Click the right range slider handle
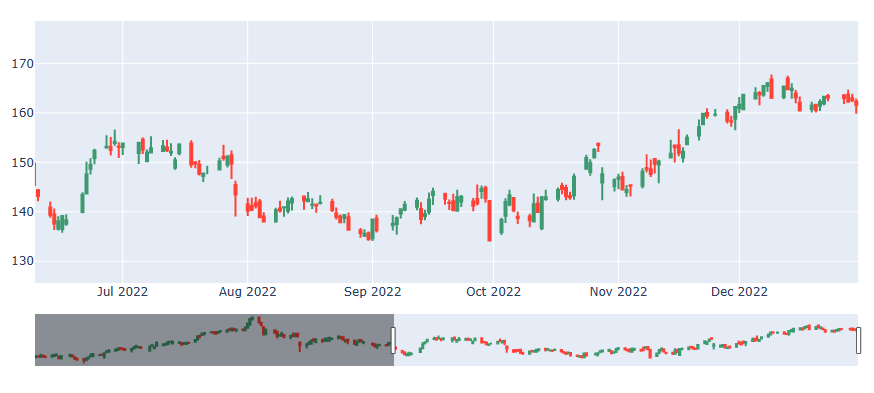Screen dimensions: 874x393 858,340
